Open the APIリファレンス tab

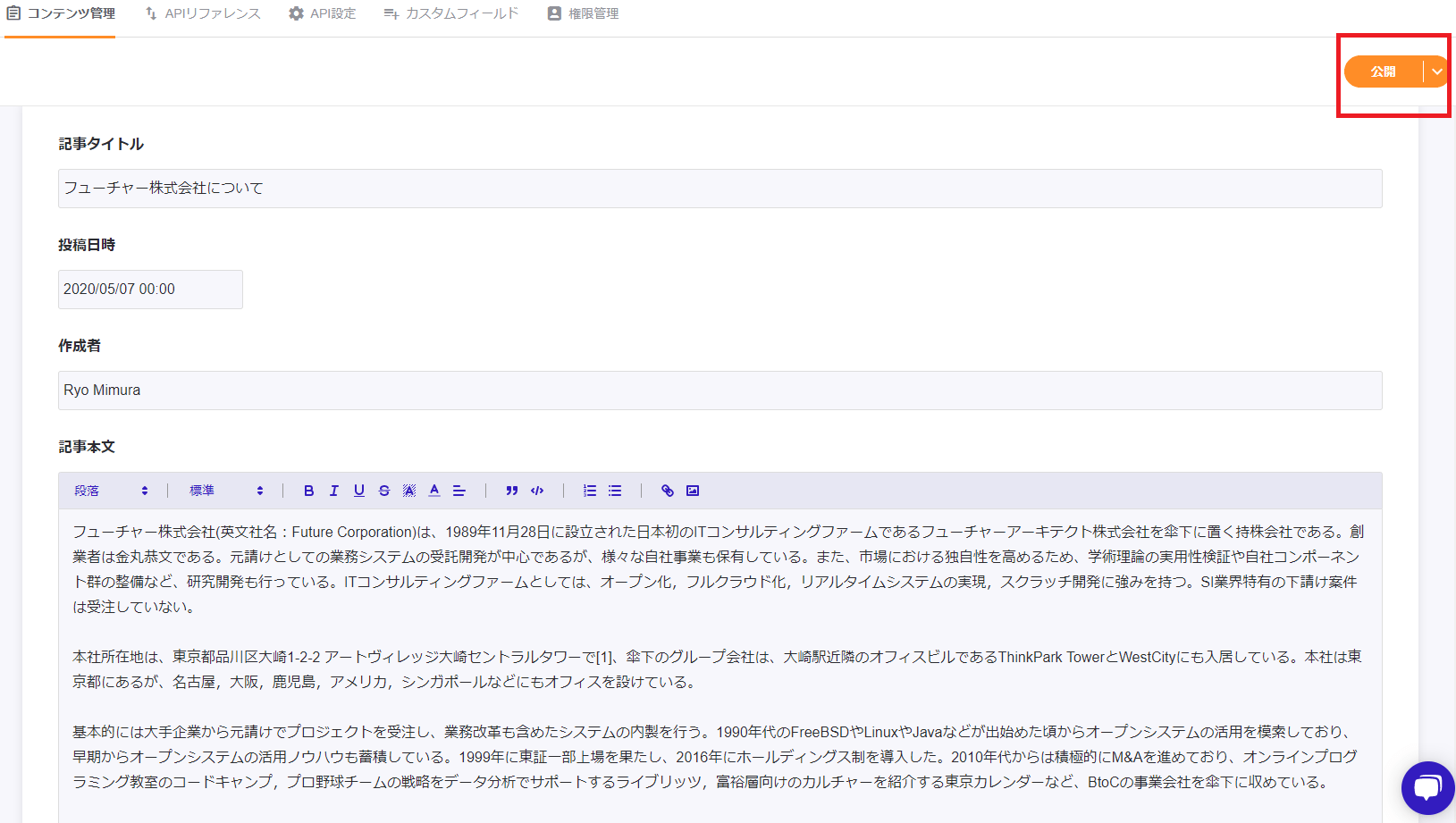203,13
